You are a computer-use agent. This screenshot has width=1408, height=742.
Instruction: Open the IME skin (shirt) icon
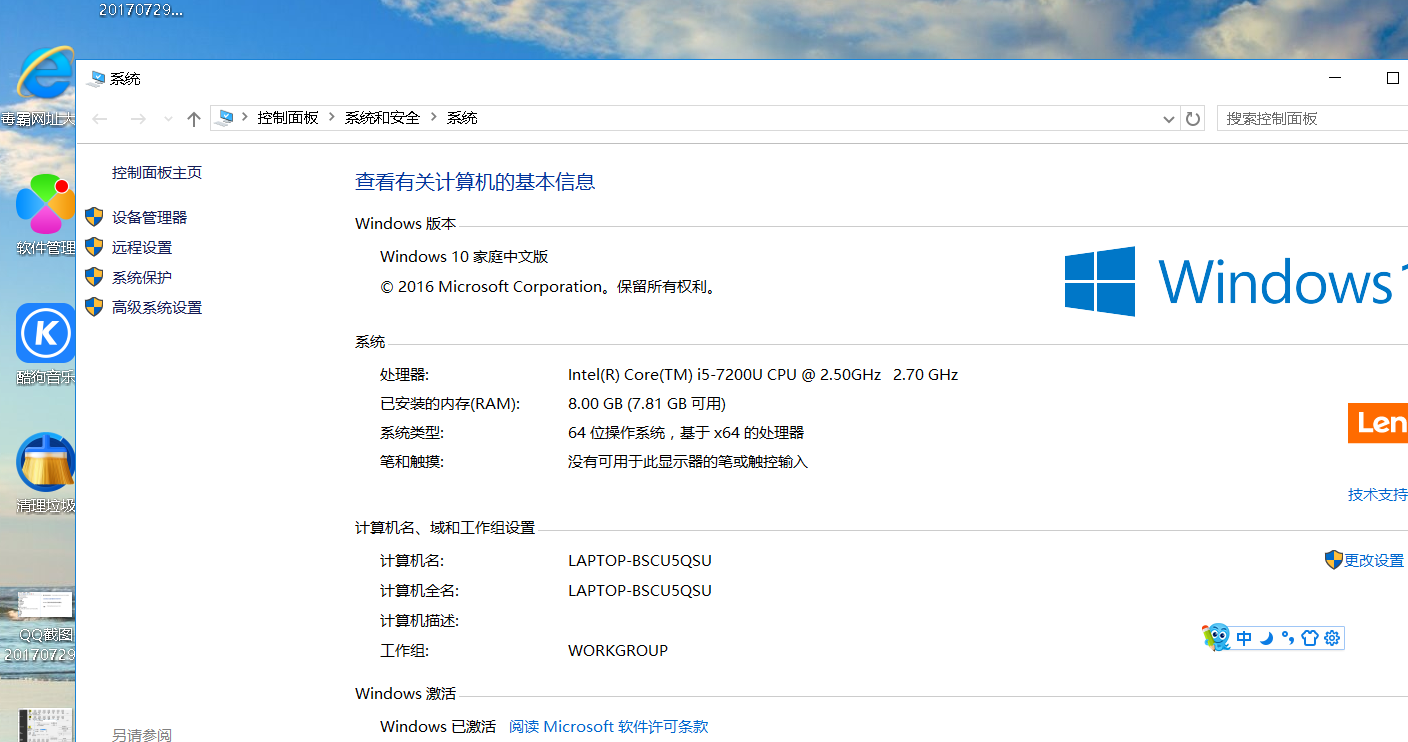pos(1309,638)
